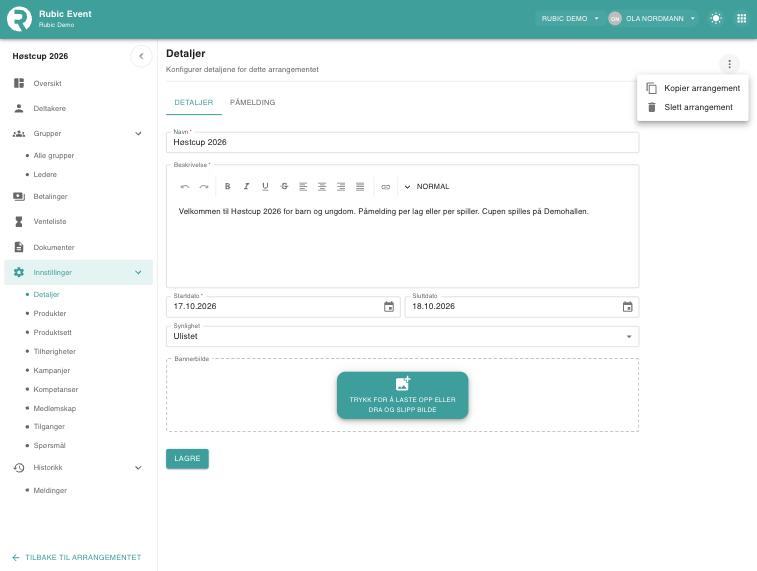
Task: Click the Slett arrangement trash icon
Action: point(651,107)
